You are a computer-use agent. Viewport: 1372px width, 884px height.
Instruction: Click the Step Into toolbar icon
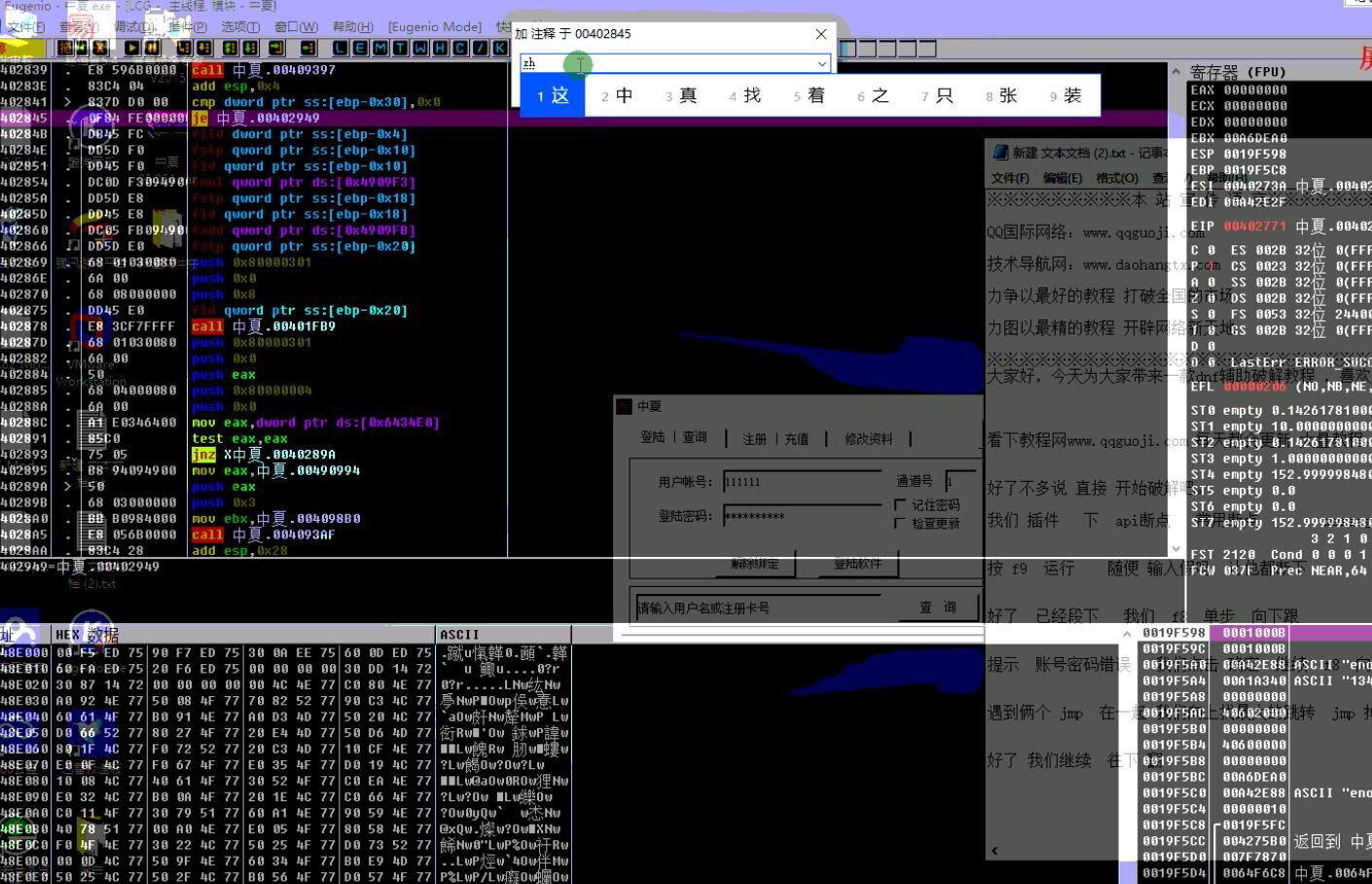click(x=185, y=48)
